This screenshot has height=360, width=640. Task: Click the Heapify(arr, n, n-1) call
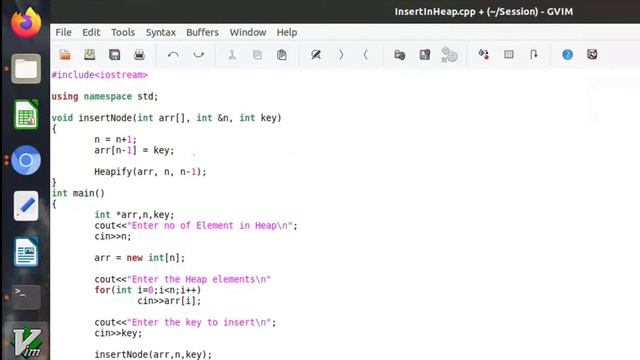click(x=150, y=172)
